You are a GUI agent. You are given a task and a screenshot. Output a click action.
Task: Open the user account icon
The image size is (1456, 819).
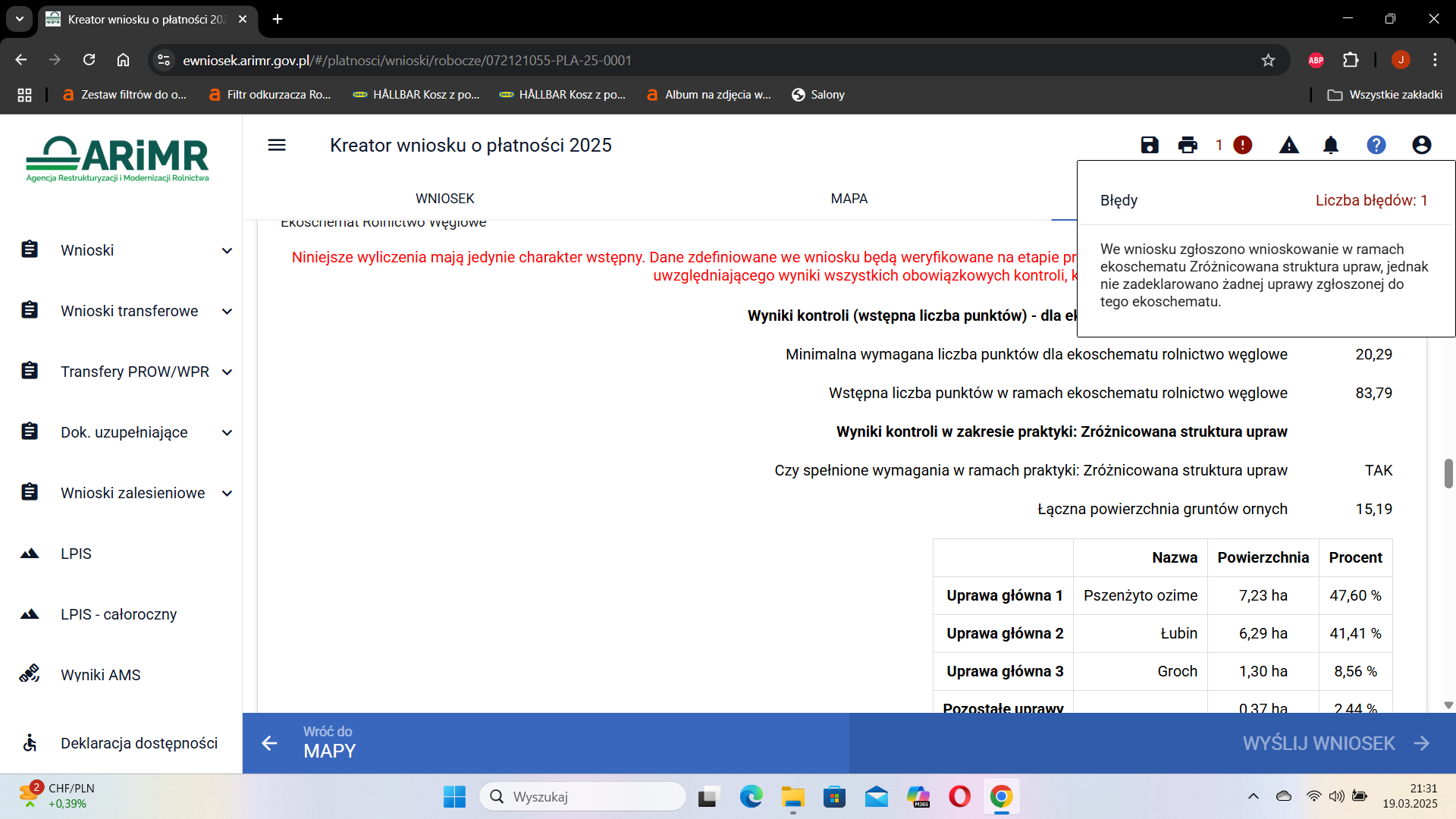click(x=1422, y=145)
